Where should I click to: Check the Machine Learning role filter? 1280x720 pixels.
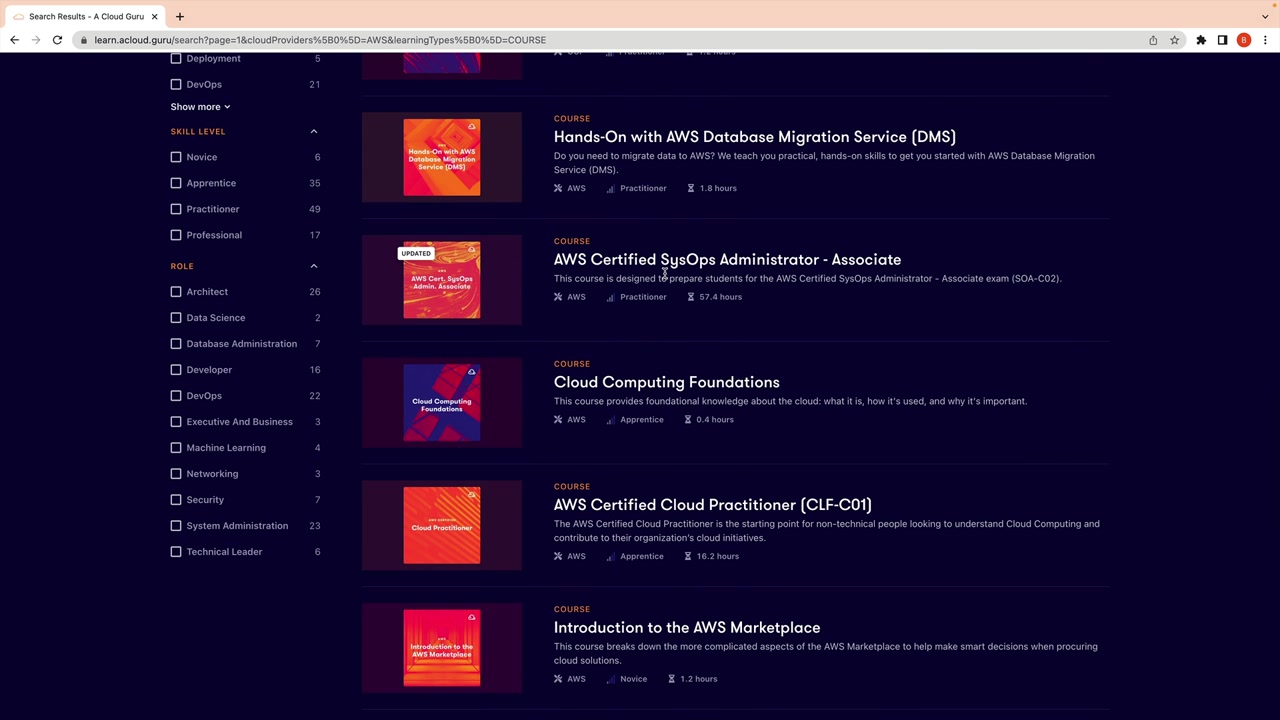(176, 448)
